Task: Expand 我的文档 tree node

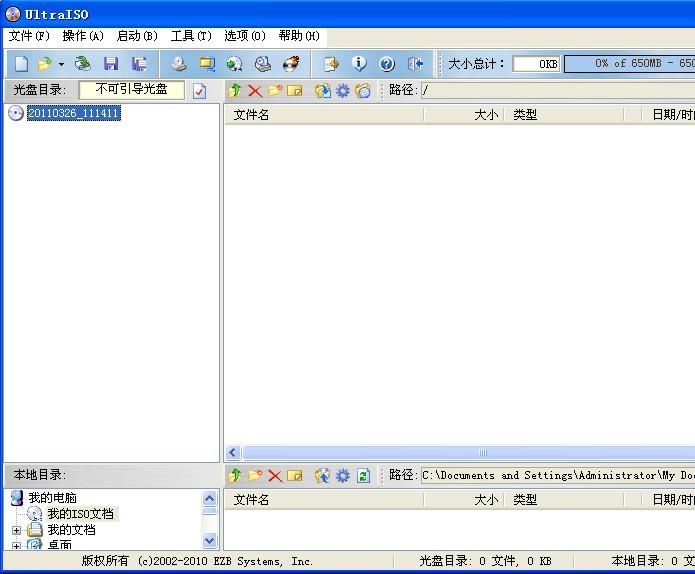Action: 16,530
